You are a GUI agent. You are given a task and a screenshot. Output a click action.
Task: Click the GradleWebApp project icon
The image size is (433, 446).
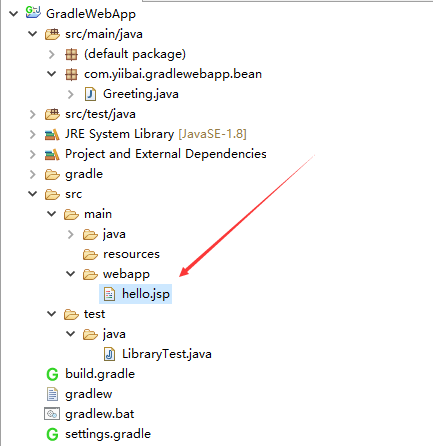(x=33, y=13)
